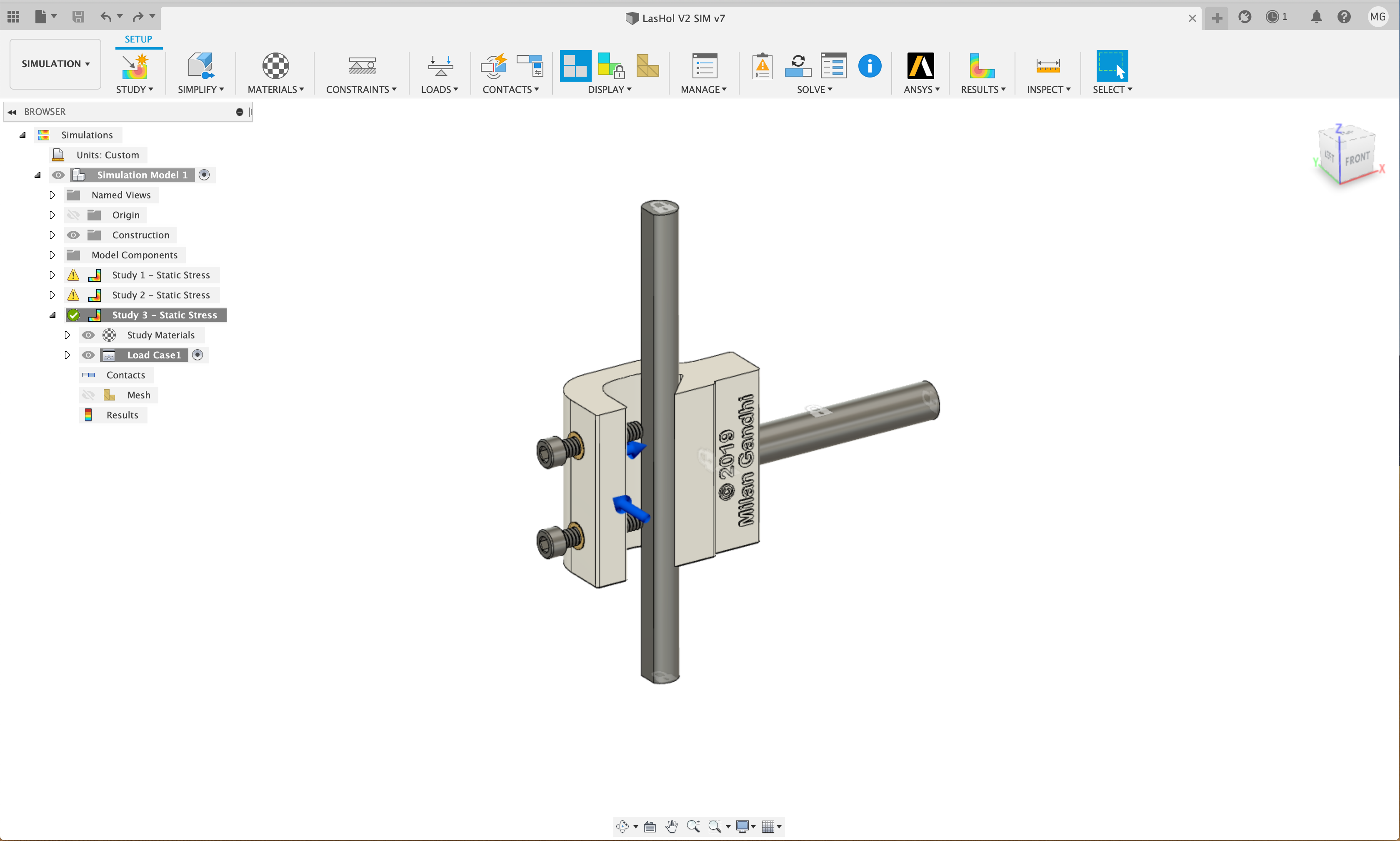The image size is (1400, 841).
Task: Collapse Study 3 – Static Stress tree
Action: [52, 315]
